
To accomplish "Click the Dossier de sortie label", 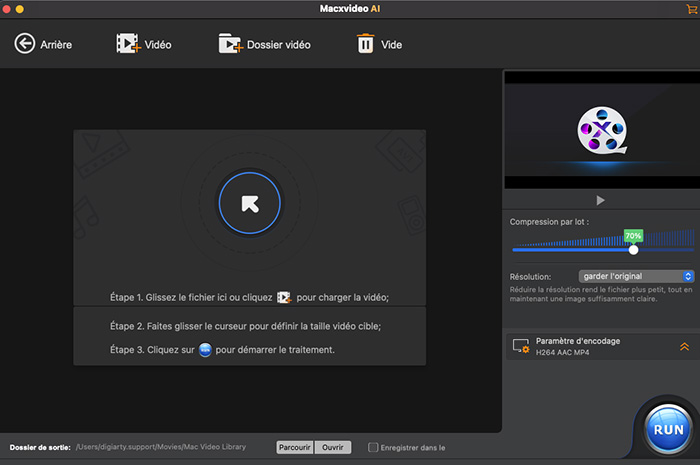I will (40, 447).
